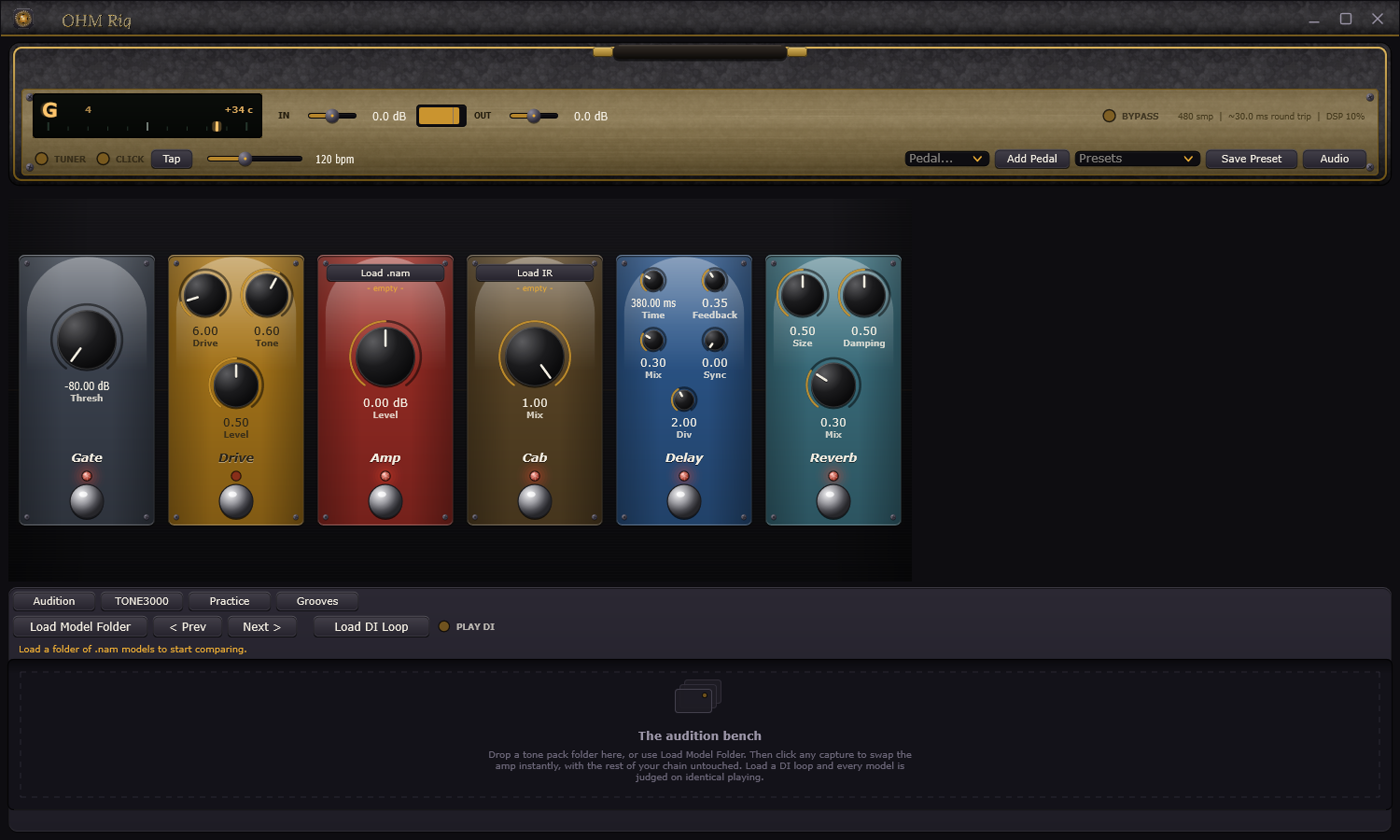Click the Reverb Damping knob
1400x840 pixels.
click(863, 296)
